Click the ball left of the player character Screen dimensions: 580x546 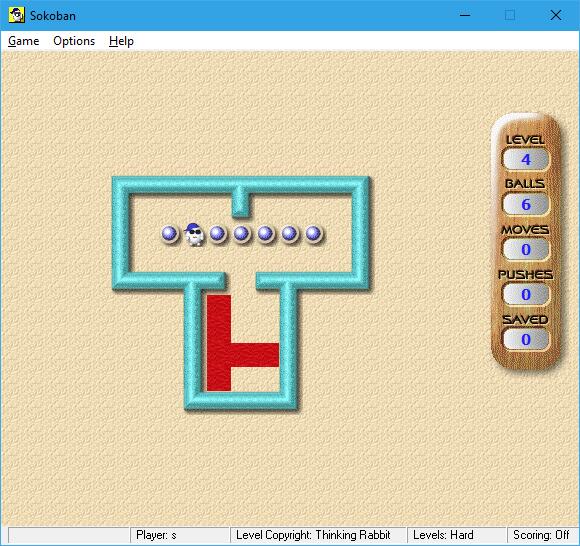170,234
